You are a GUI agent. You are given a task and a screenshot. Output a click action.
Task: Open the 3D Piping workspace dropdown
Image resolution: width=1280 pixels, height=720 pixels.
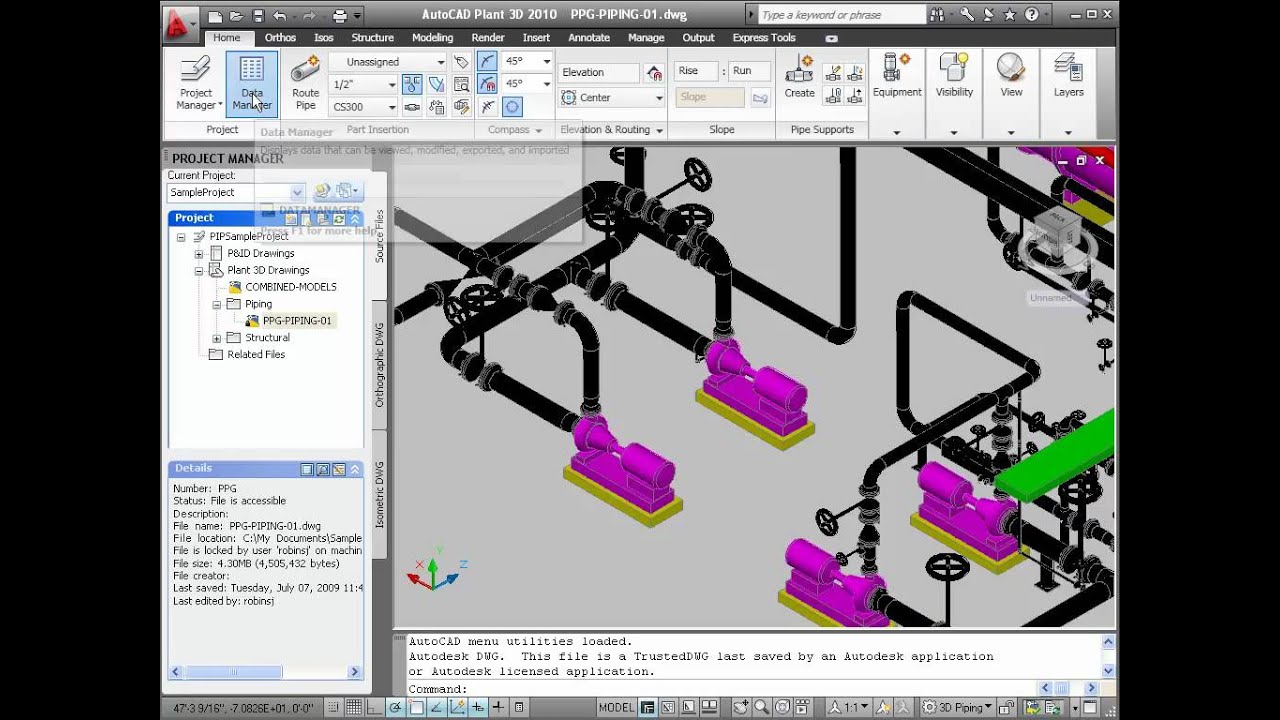point(955,707)
